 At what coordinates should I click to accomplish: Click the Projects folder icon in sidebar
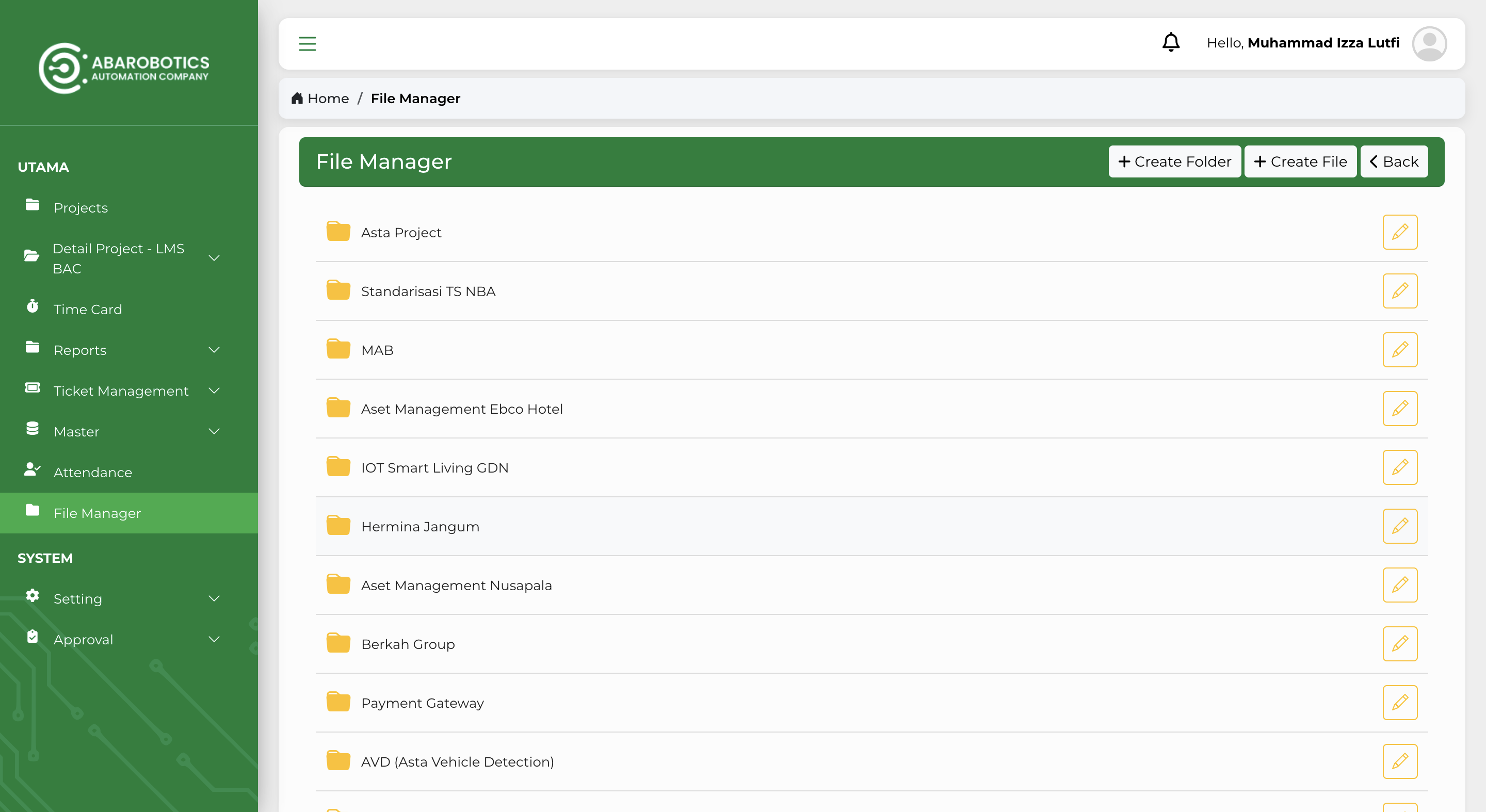[x=33, y=205]
